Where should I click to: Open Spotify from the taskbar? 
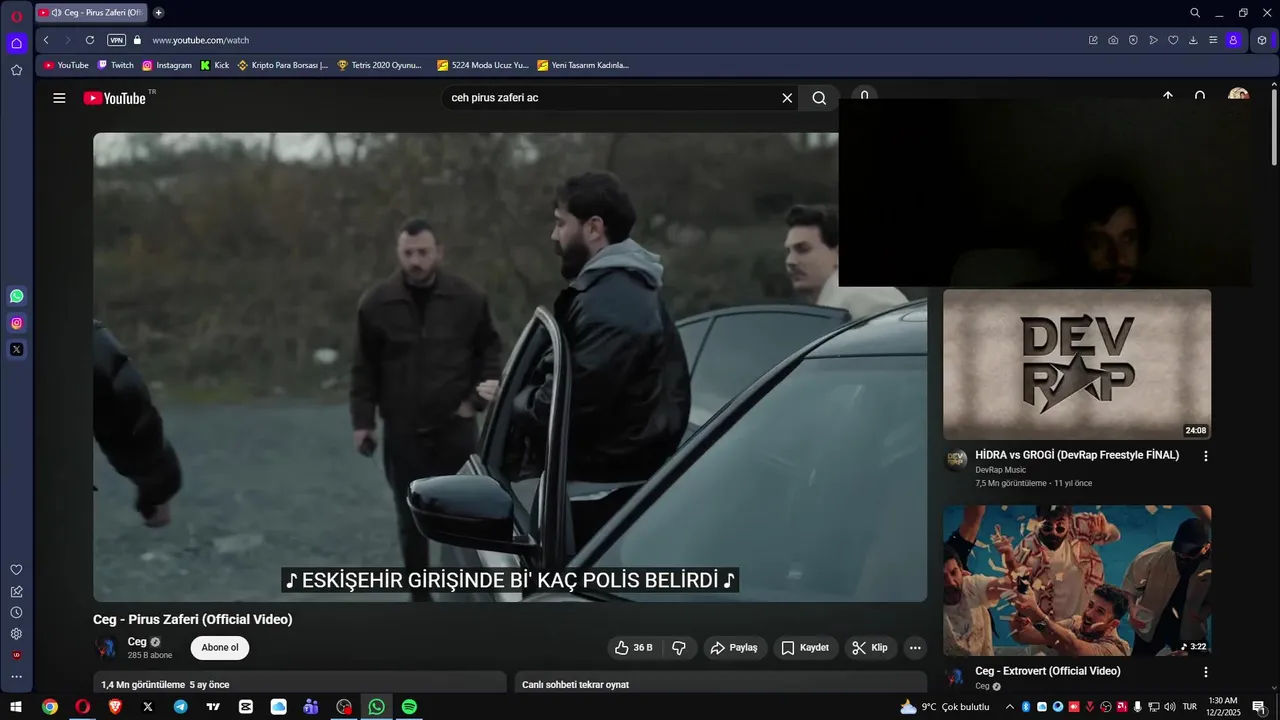(x=409, y=707)
